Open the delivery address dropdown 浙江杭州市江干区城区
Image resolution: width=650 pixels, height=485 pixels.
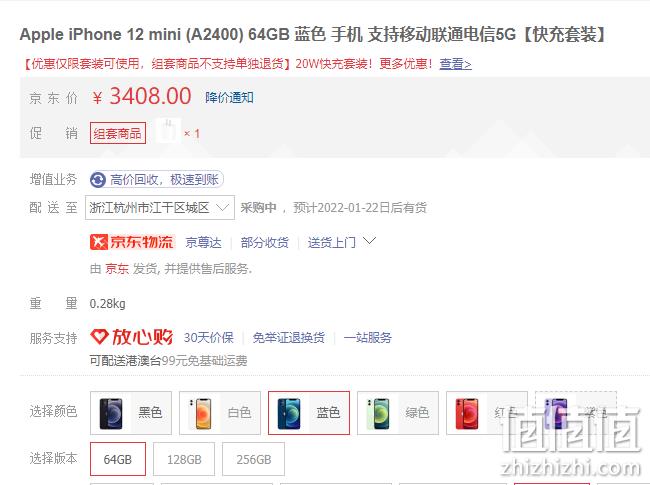point(160,207)
